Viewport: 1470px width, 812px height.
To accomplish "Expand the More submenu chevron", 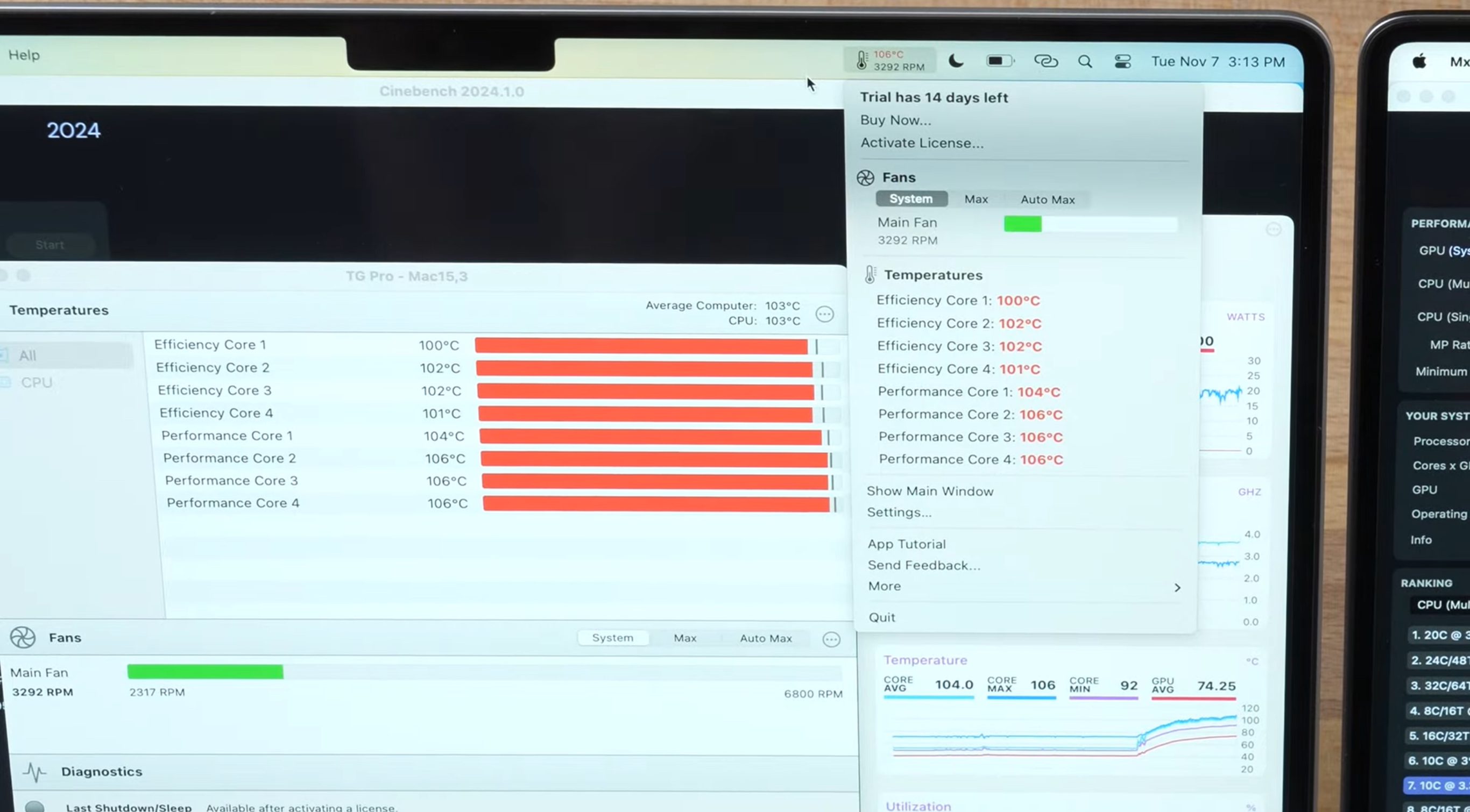I will pos(1177,587).
